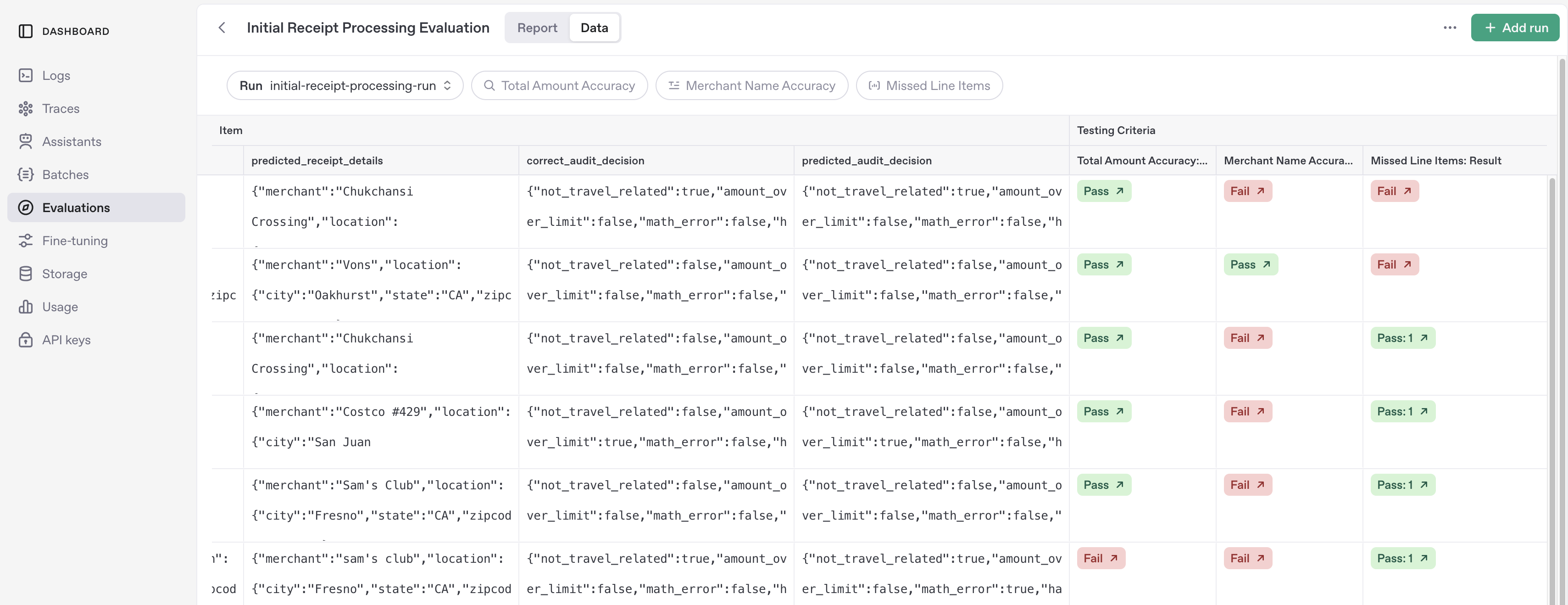The width and height of the screenshot is (1568, 605).
Task: Select the API keys lock icon
Action: [26, 339]
